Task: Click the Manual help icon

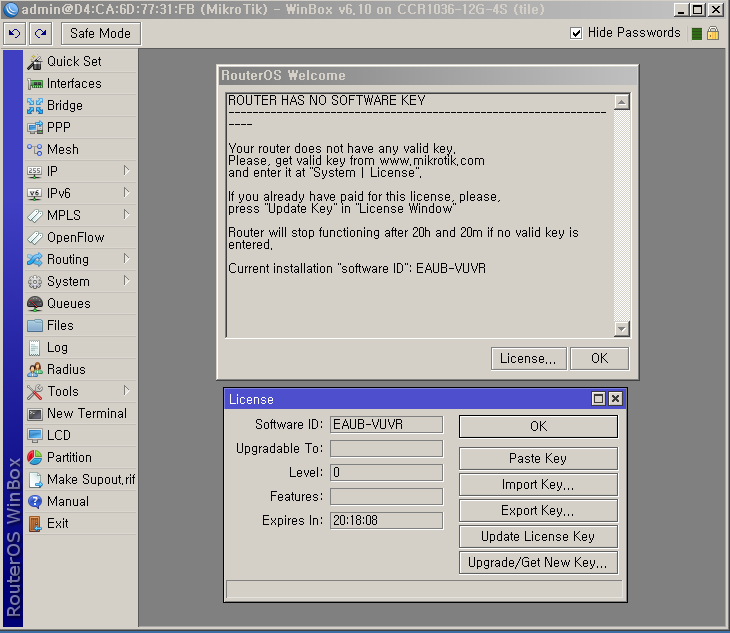Action: tap(34, 502)
